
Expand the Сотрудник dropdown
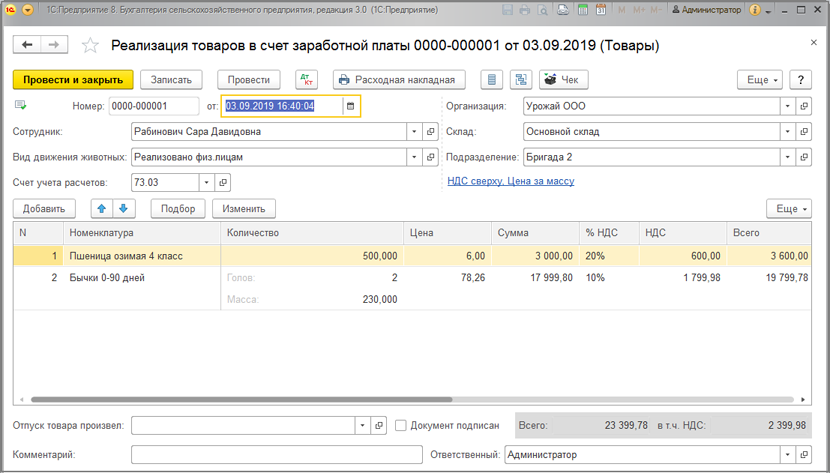(x=414, y=132)
